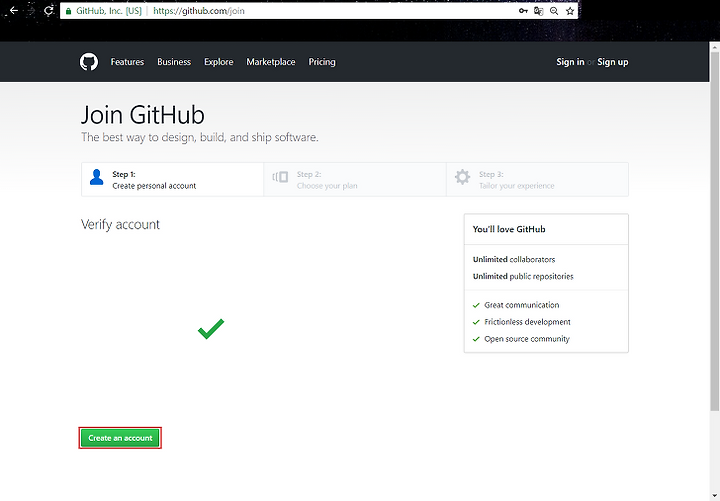Select Step 3 Tailor your experience tab
Screen dimensions: 720x501
click(x=537, y=180)
